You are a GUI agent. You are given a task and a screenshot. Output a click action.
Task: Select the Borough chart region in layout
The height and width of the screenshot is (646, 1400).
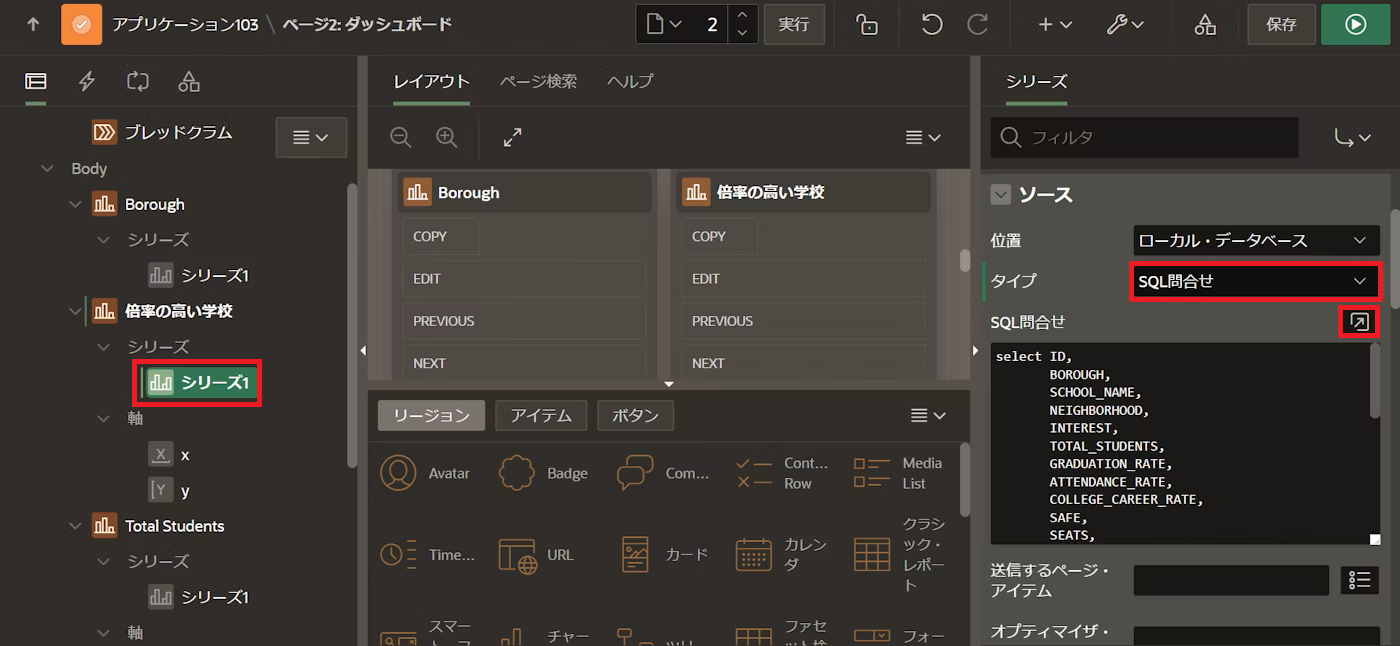tap(525, 192)
